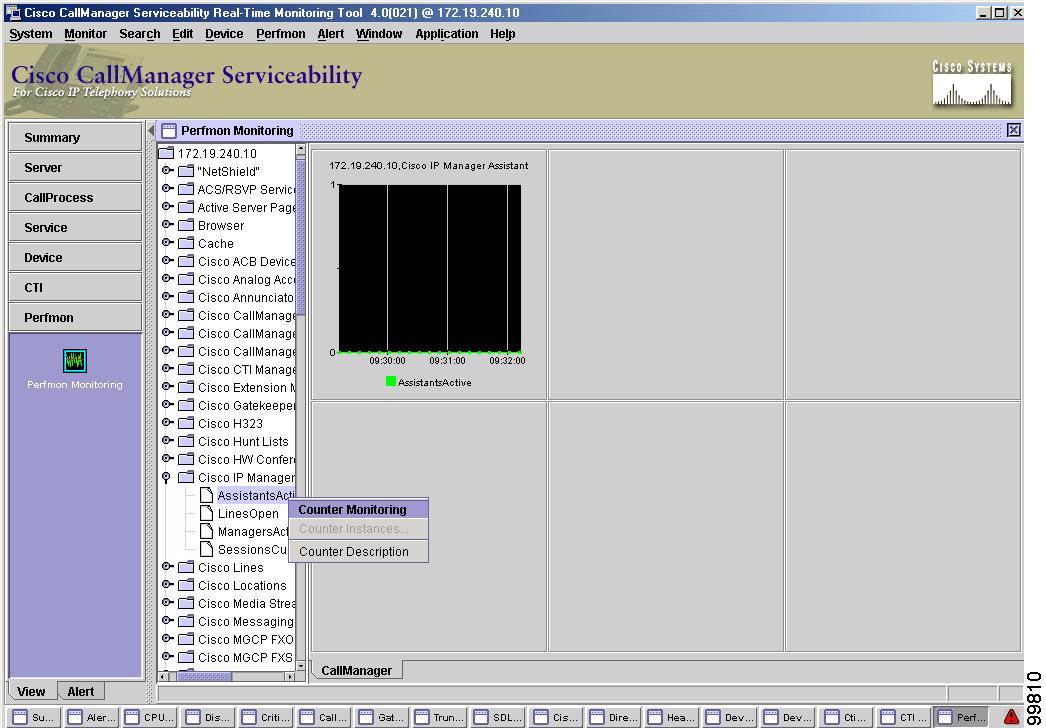This screenshot has height=728, width=1046.
Task: Select the Cisco Messaging tree row
Action: (245, 621)
